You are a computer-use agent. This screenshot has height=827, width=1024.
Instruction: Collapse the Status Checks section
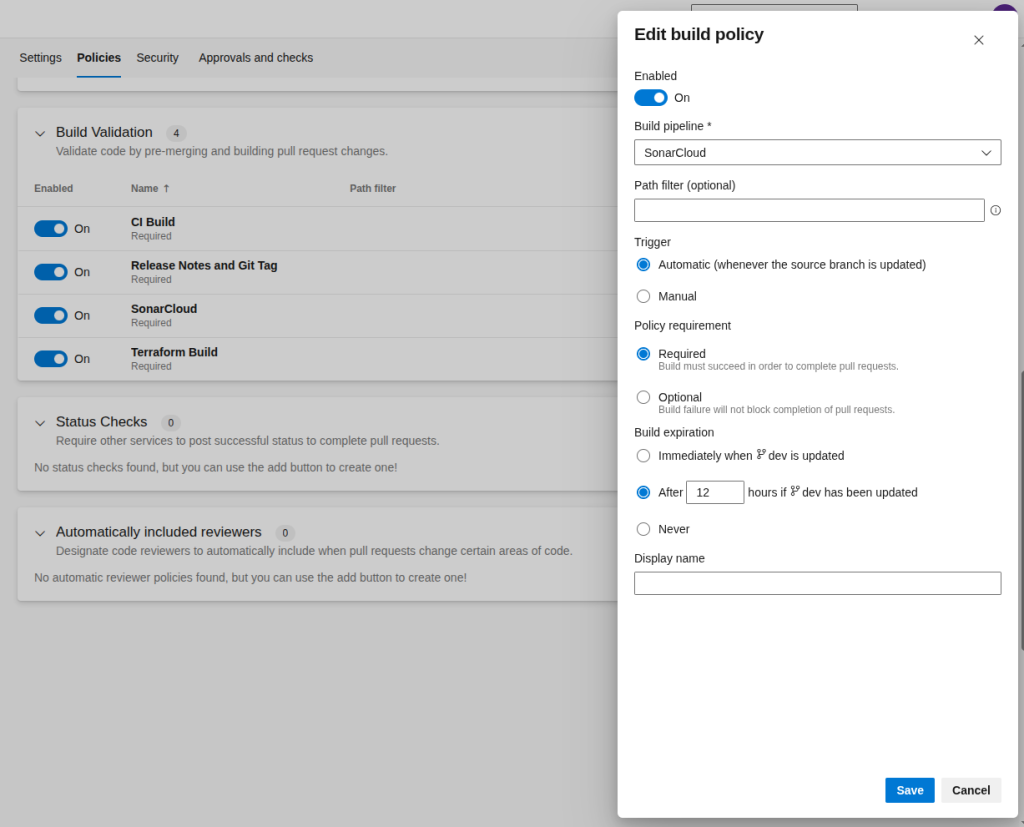[40, 423]
